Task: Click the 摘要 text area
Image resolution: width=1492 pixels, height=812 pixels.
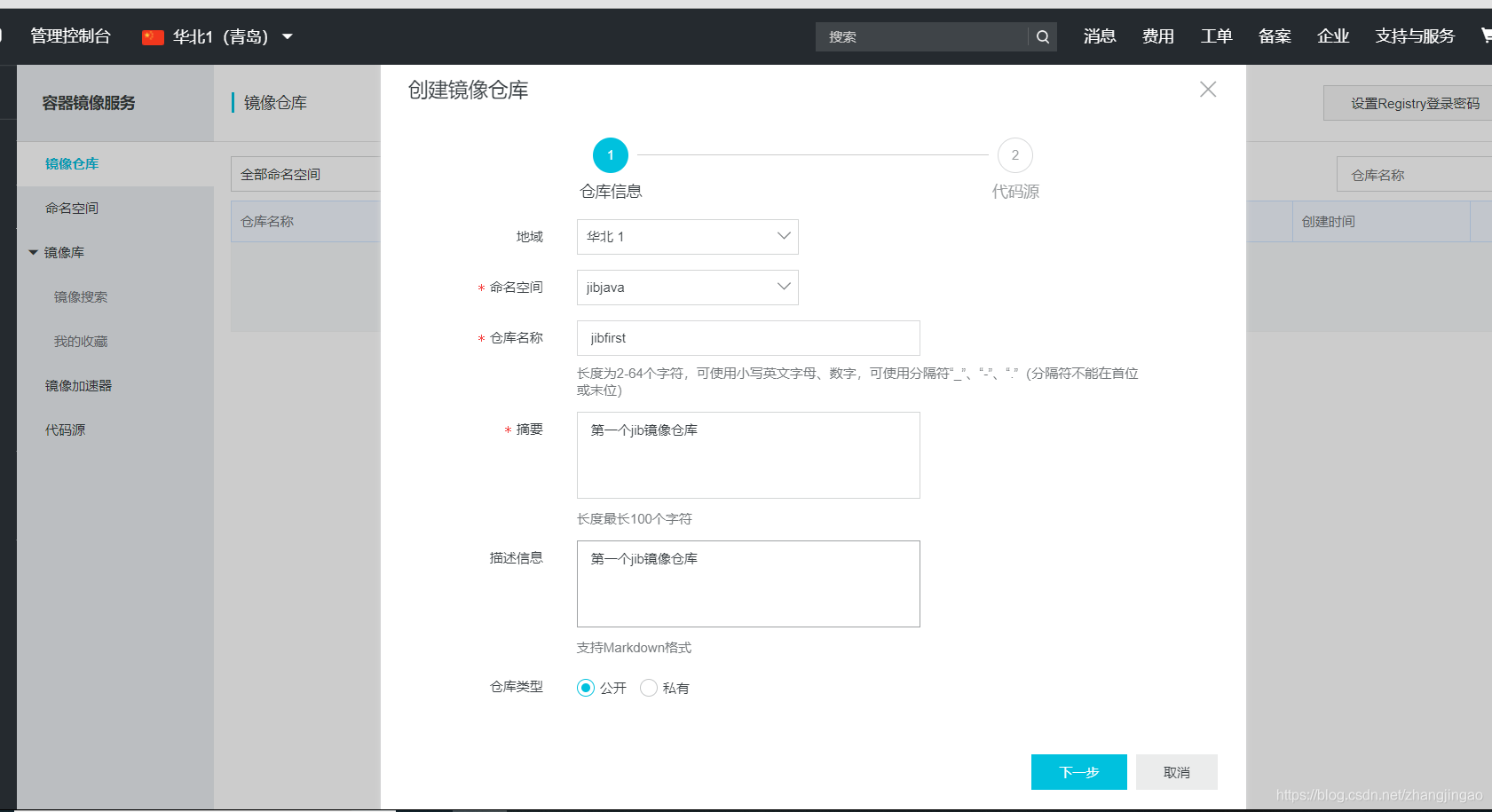Action: coord(748,455)
